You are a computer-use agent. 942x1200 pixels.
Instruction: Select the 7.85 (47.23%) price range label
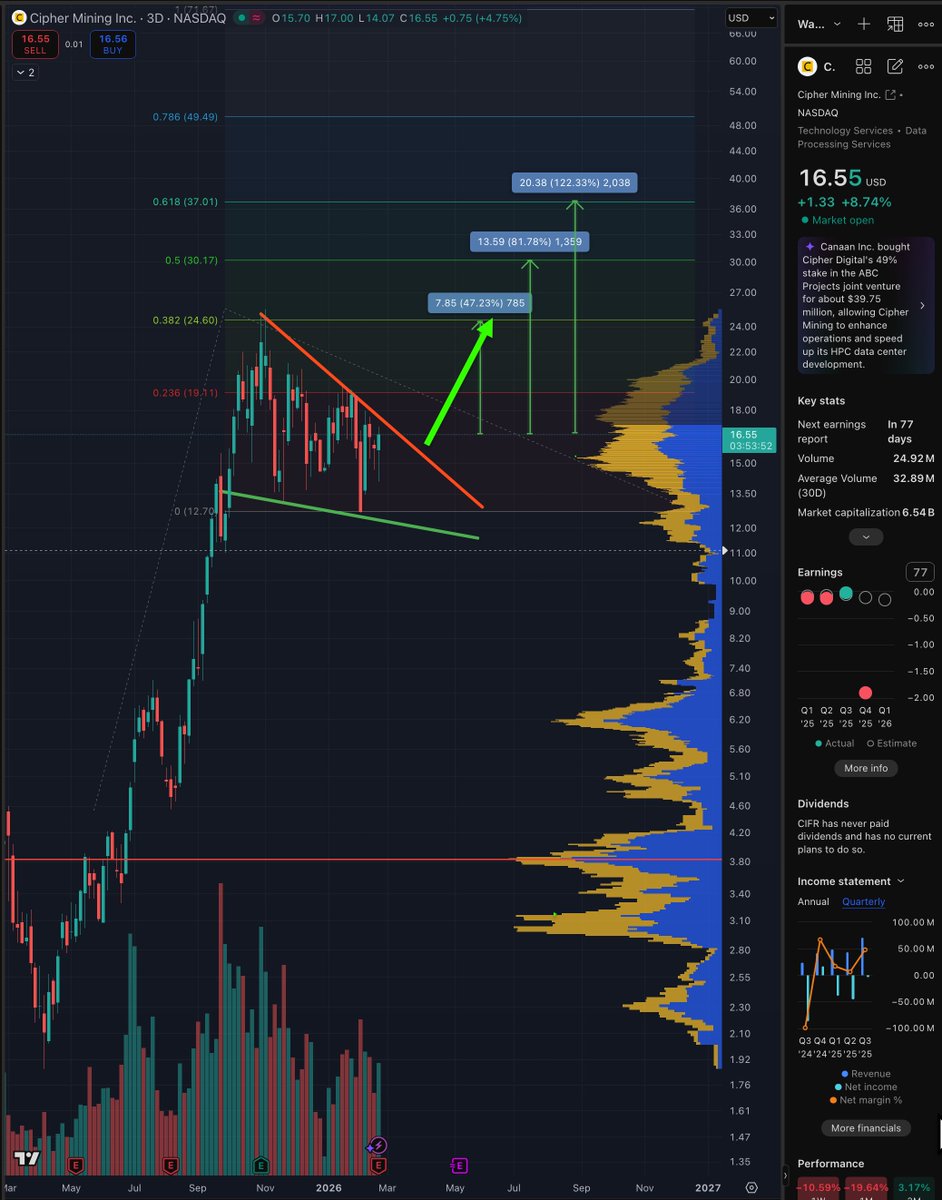click(x=480, y=302)
